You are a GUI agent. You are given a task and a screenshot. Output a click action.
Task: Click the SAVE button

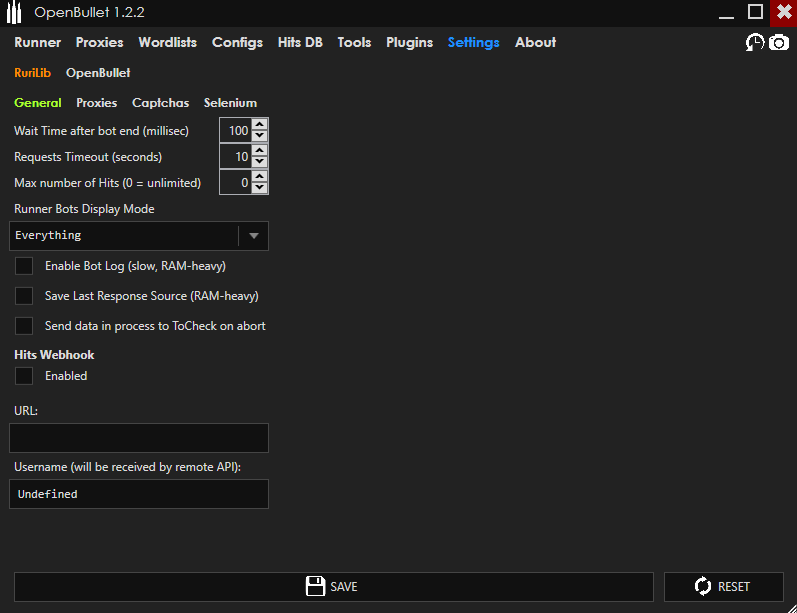[x=333, y=587]
